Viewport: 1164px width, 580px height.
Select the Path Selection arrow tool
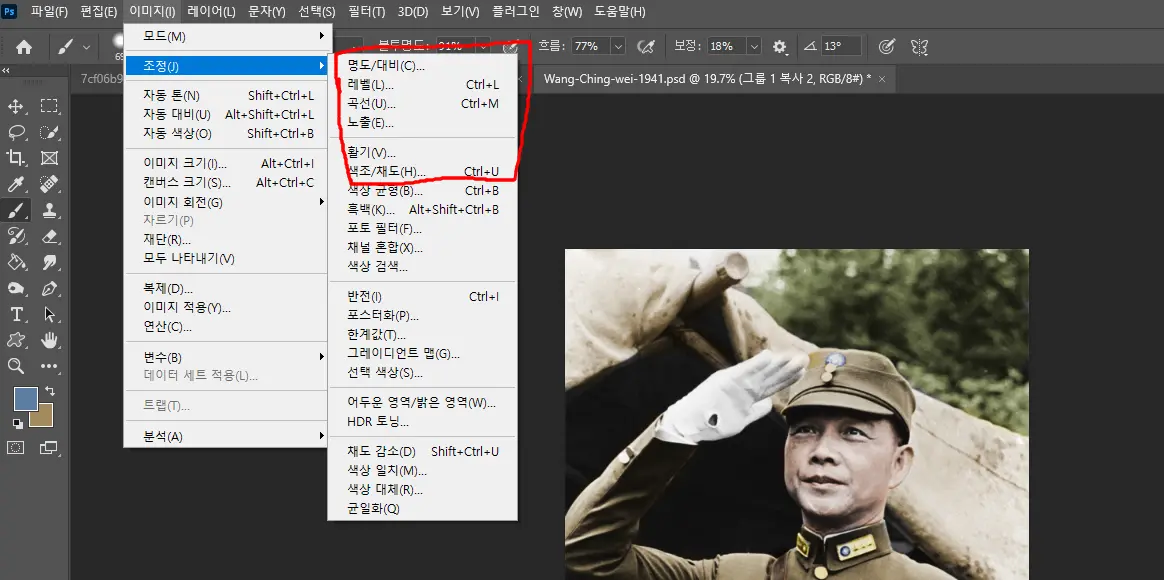pyautogui.click(x=49, y=314)
